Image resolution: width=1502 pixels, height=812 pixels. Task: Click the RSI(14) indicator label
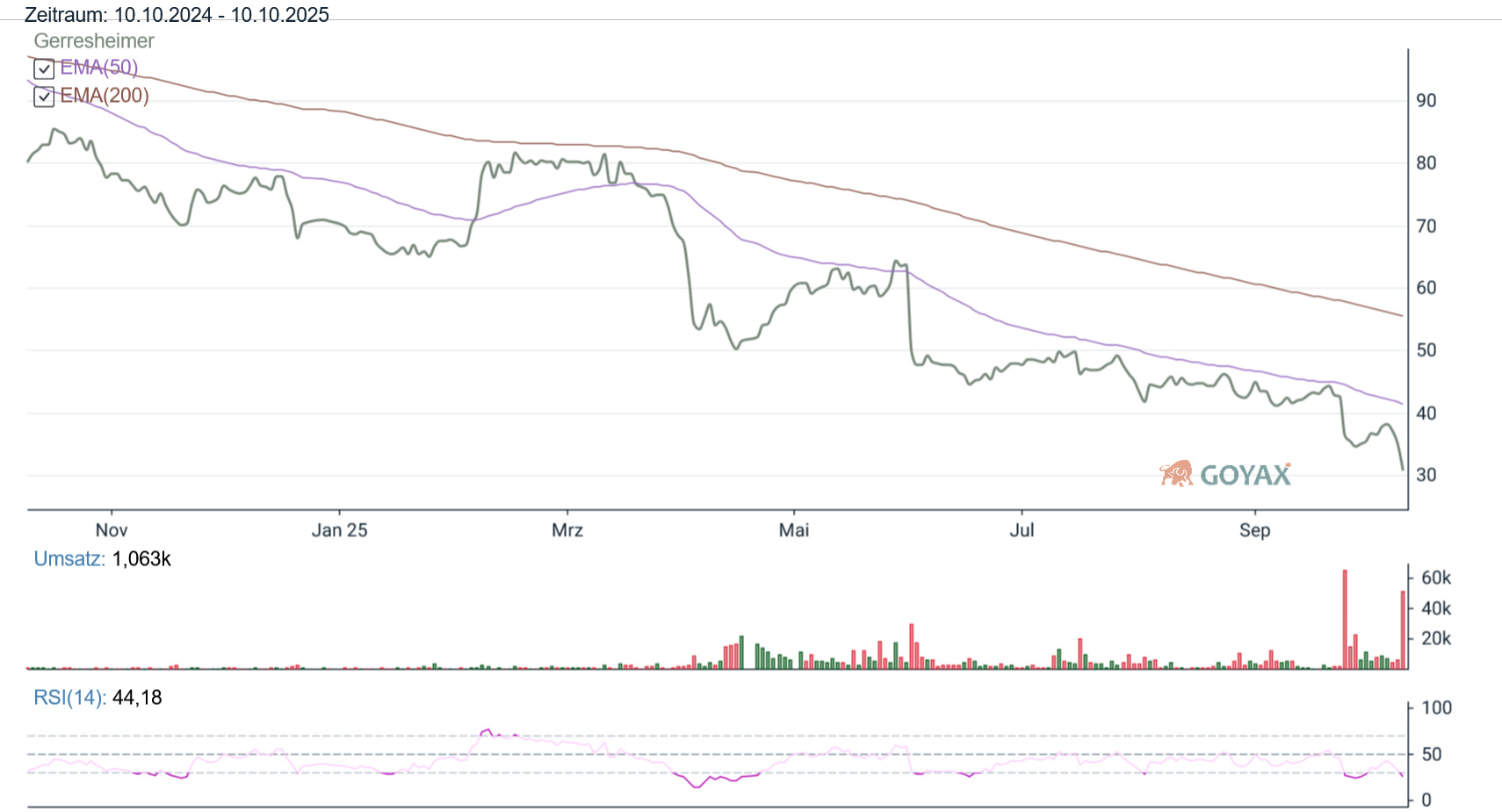click(x=69, y=698)
